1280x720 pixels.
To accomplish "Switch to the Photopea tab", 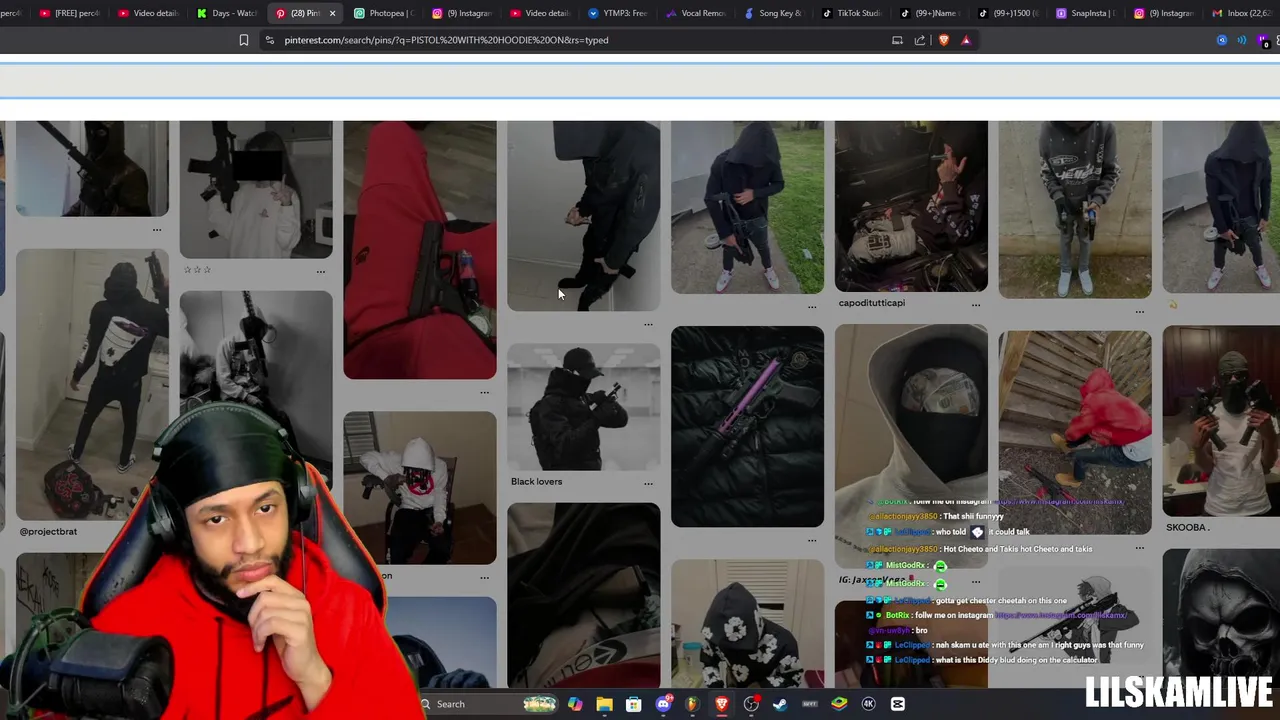I will [x=384, y=13].
